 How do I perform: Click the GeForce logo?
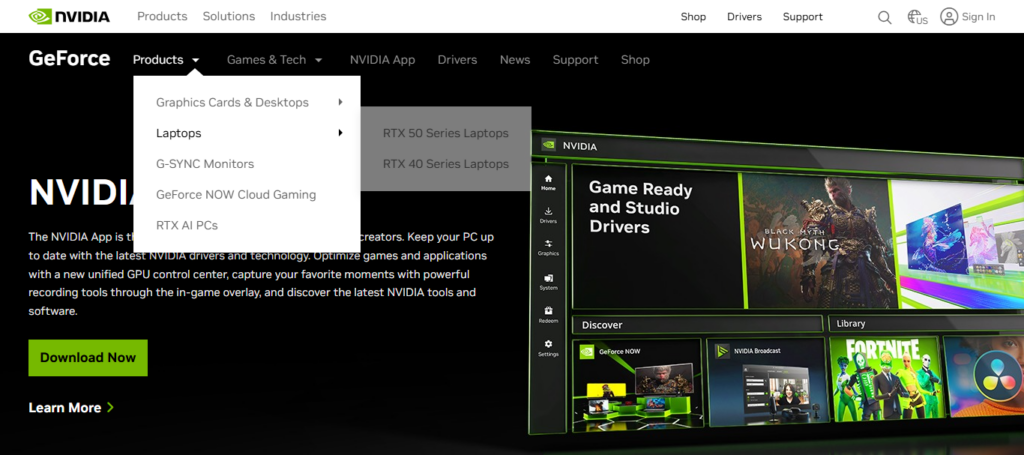pyautogui.click(x=69, y=59)
